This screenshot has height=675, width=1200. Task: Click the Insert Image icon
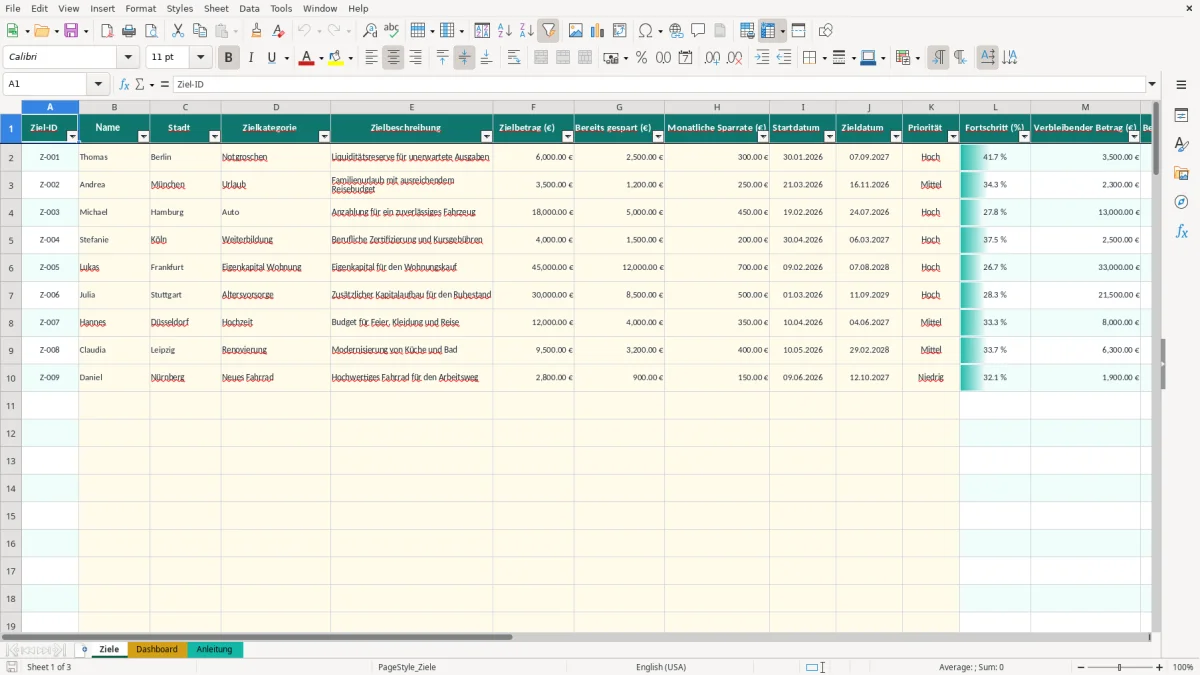[x=575, y=31]
